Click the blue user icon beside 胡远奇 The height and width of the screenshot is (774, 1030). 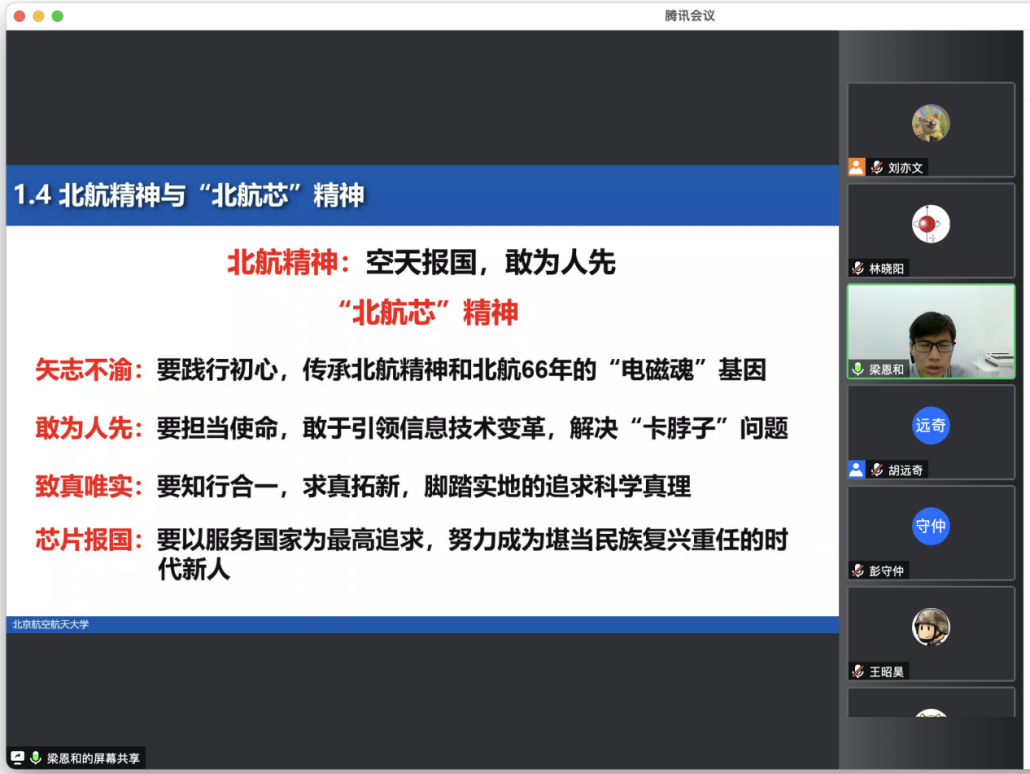856,469
